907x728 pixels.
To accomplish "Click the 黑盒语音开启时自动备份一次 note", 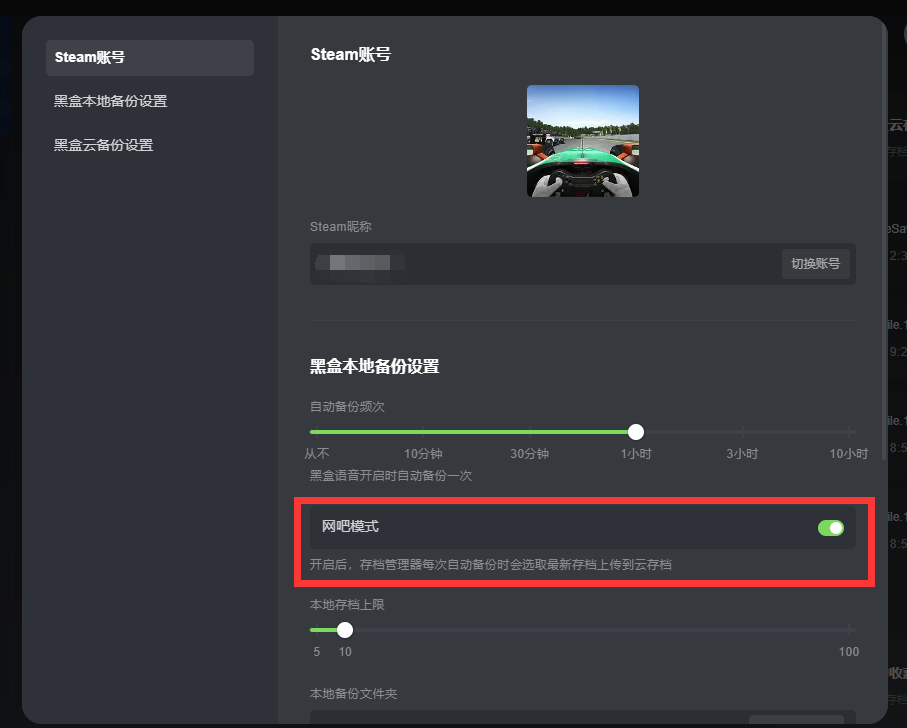I will [391, 476].
